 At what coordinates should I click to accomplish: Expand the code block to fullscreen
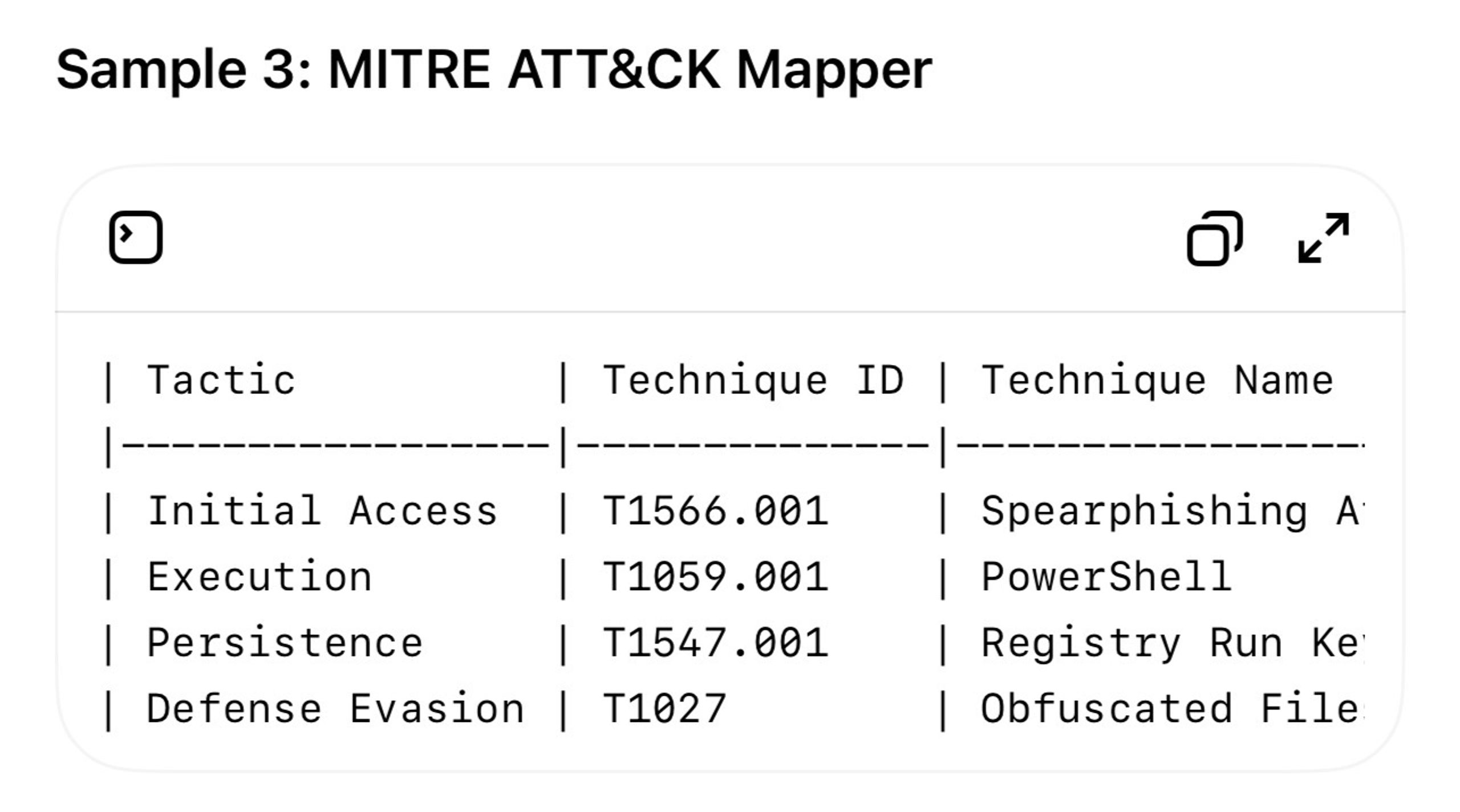click(x=1324, y=238)
